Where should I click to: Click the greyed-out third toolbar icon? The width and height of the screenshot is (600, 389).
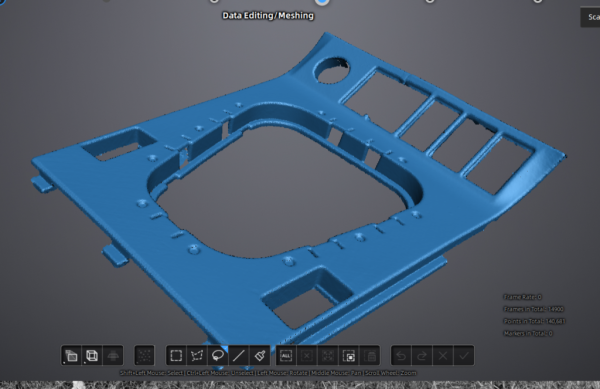tap(113, 356)
